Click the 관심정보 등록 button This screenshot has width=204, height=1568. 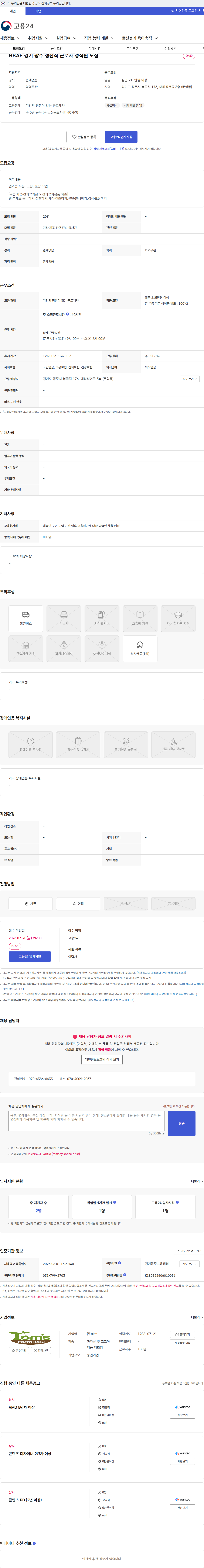click(x=84, y=137)
